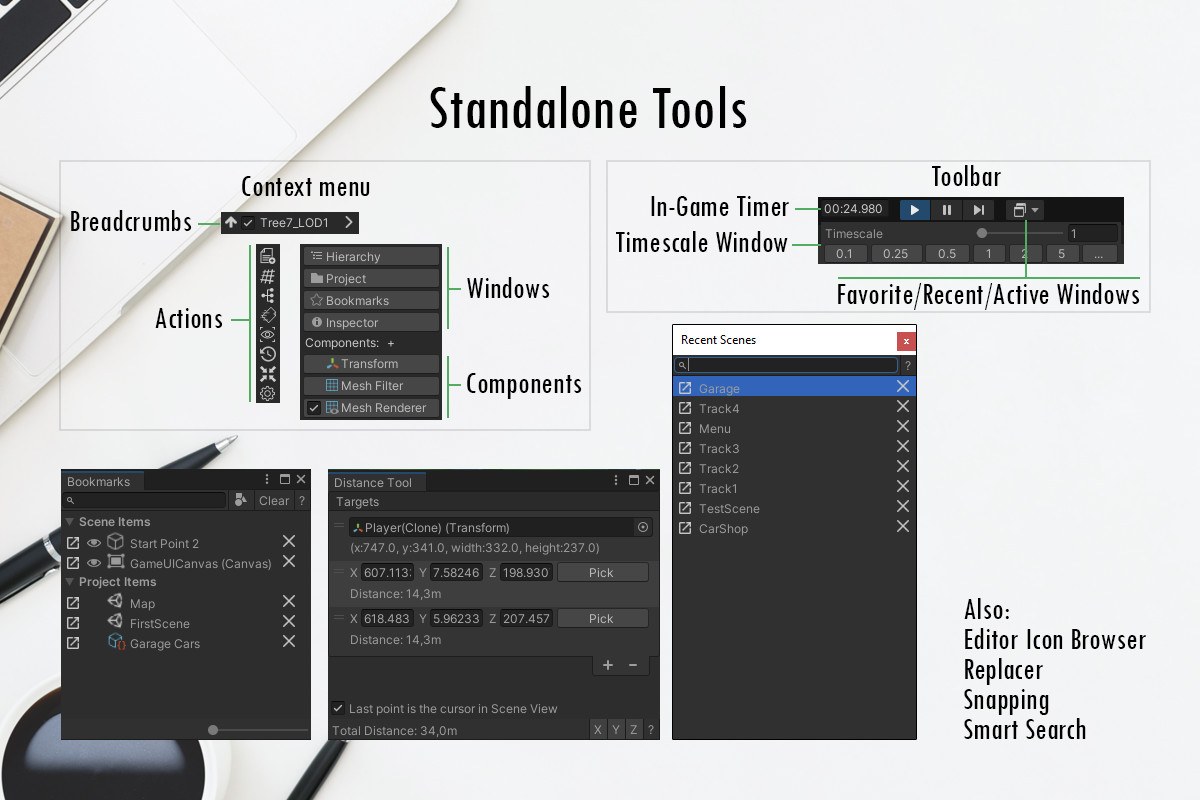This screenshot has width=1200, height=800.
Task: Open the Transform component entry
Action: point(371,364)
